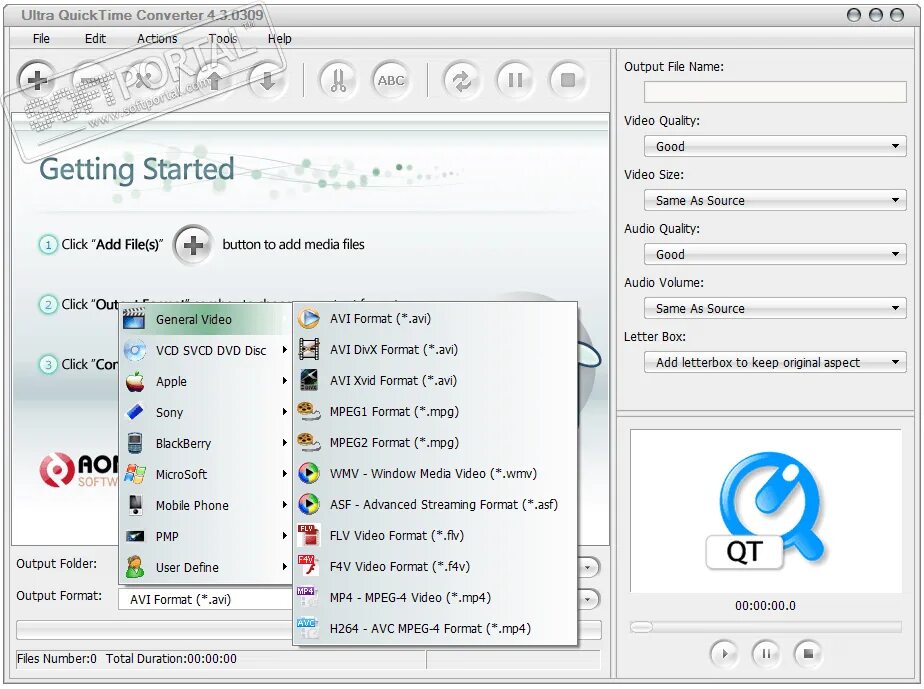
Task: Click the FLV flash icon
Action: tap(309, 535)
